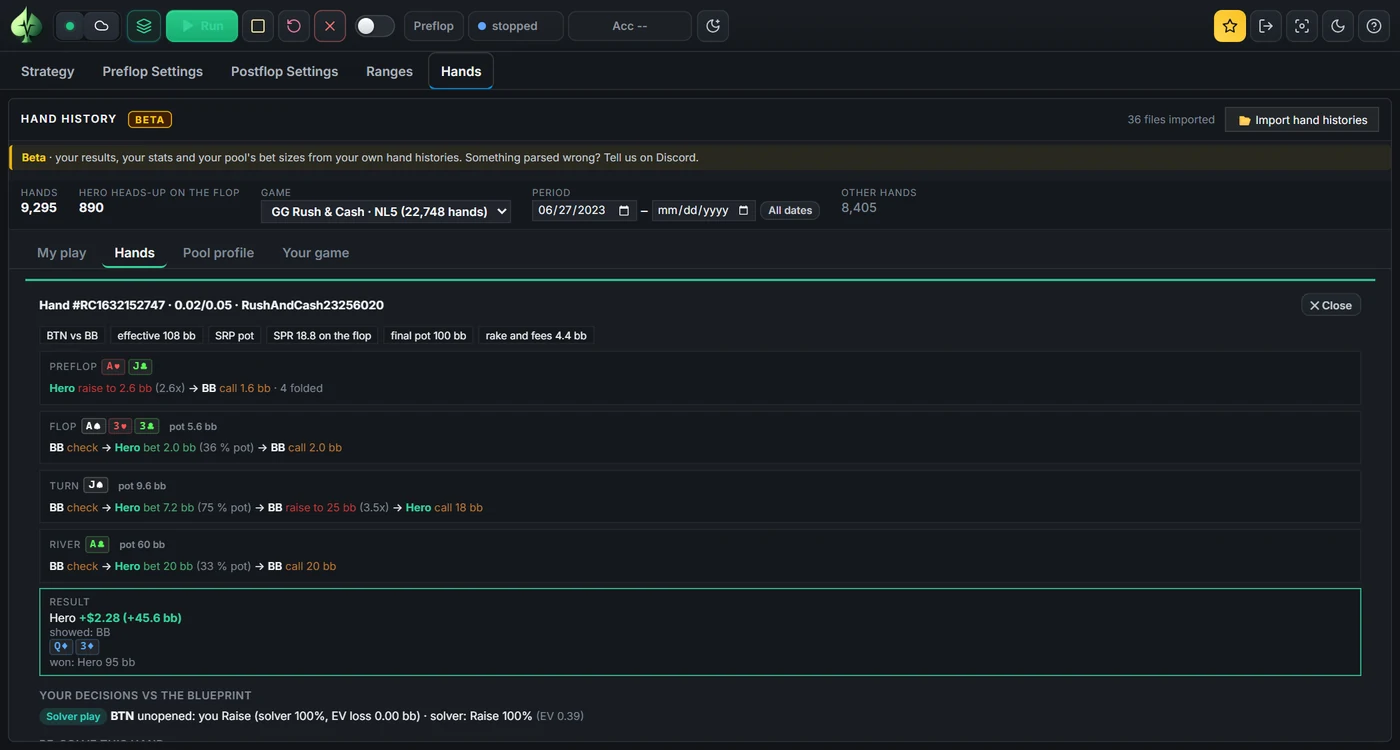Click the Acc -- display
1400x750 pixels.
pos(630,26)
